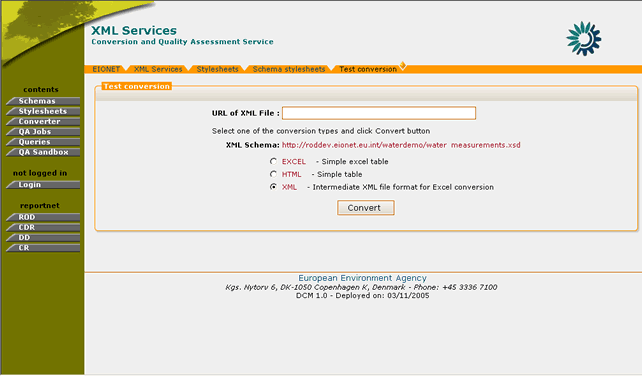Viewport: 642px width, 376px height.
Task: Click the XML Services page title
Action: point(134,30)
